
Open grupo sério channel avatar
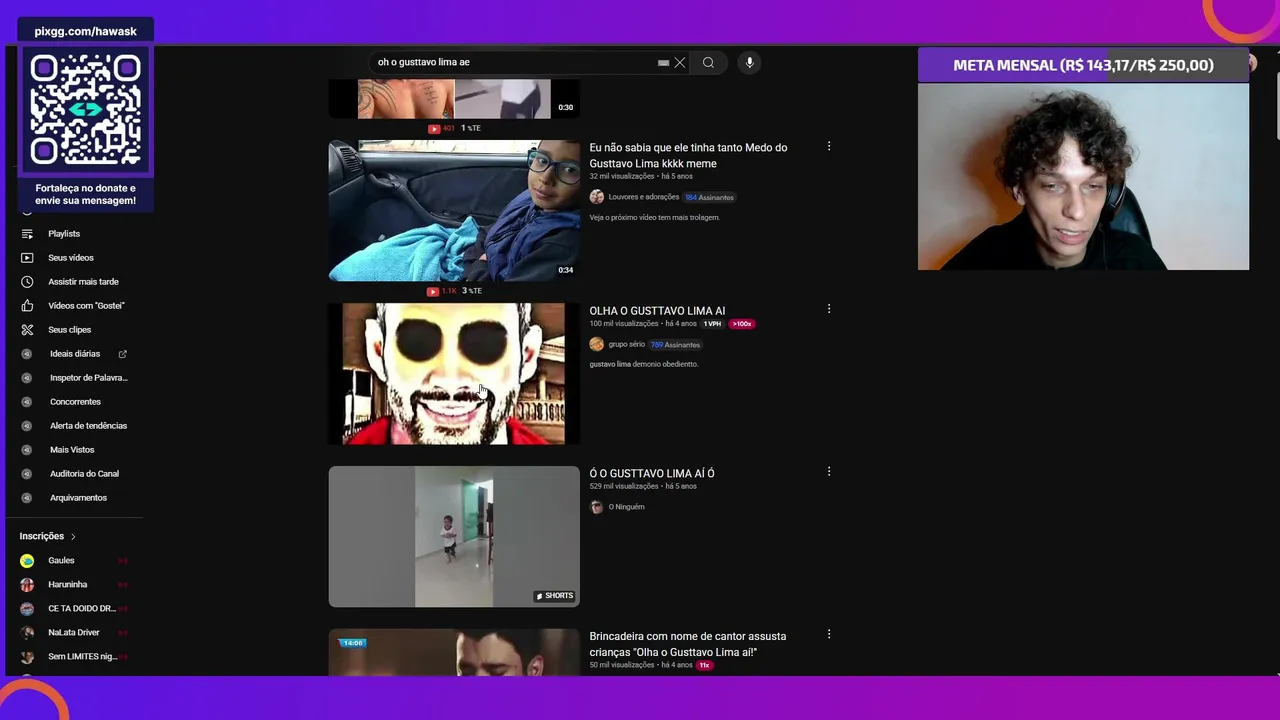pos(597,344)
